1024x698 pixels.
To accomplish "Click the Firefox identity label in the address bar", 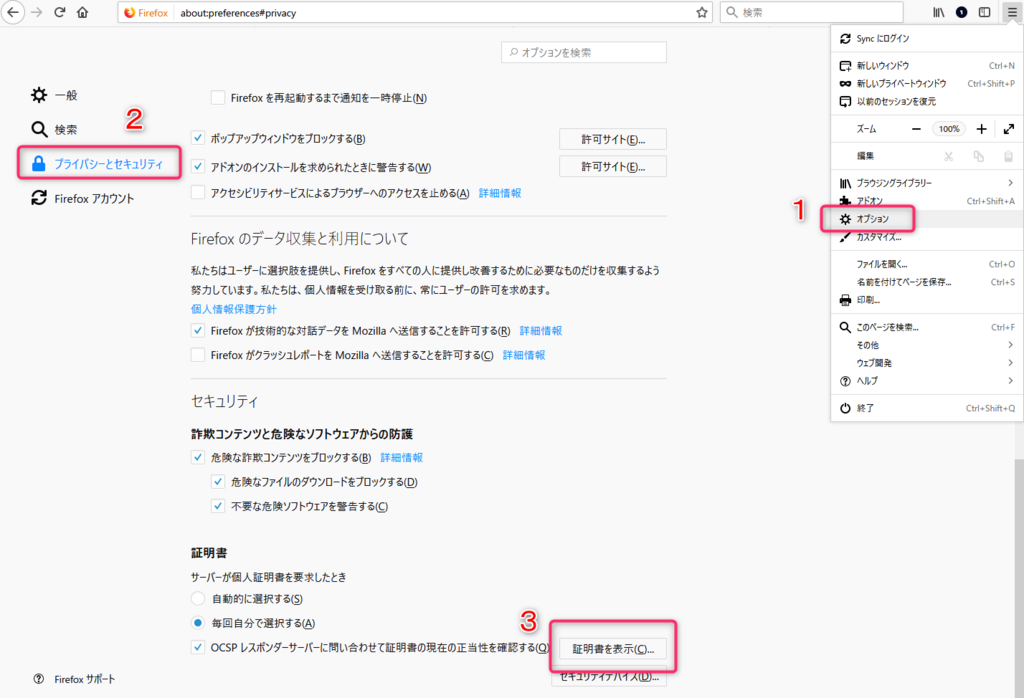I will pos(146,12).
